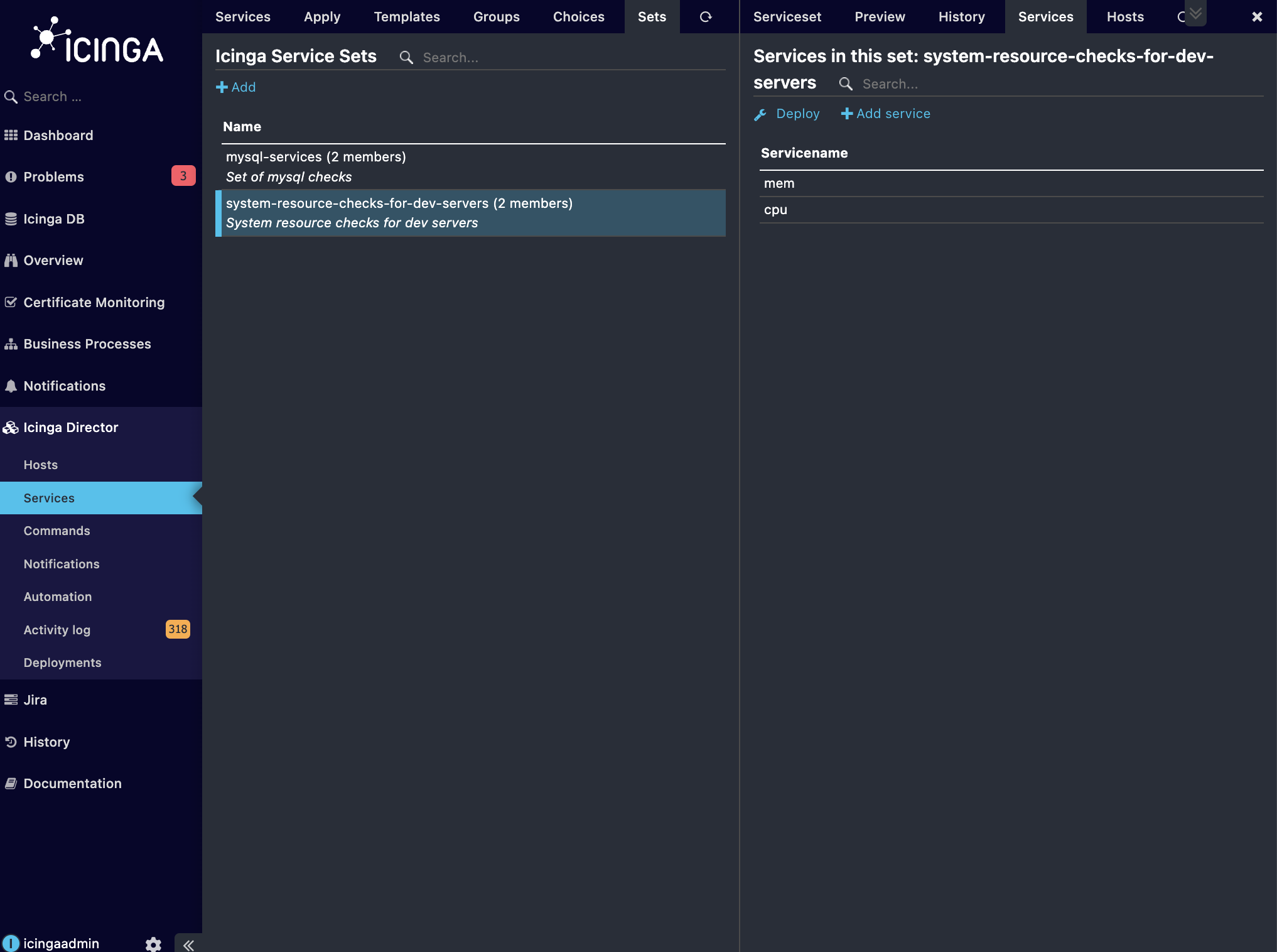Click the Servicename column header
Viewport: 1277px width, 952px height.
804,153
